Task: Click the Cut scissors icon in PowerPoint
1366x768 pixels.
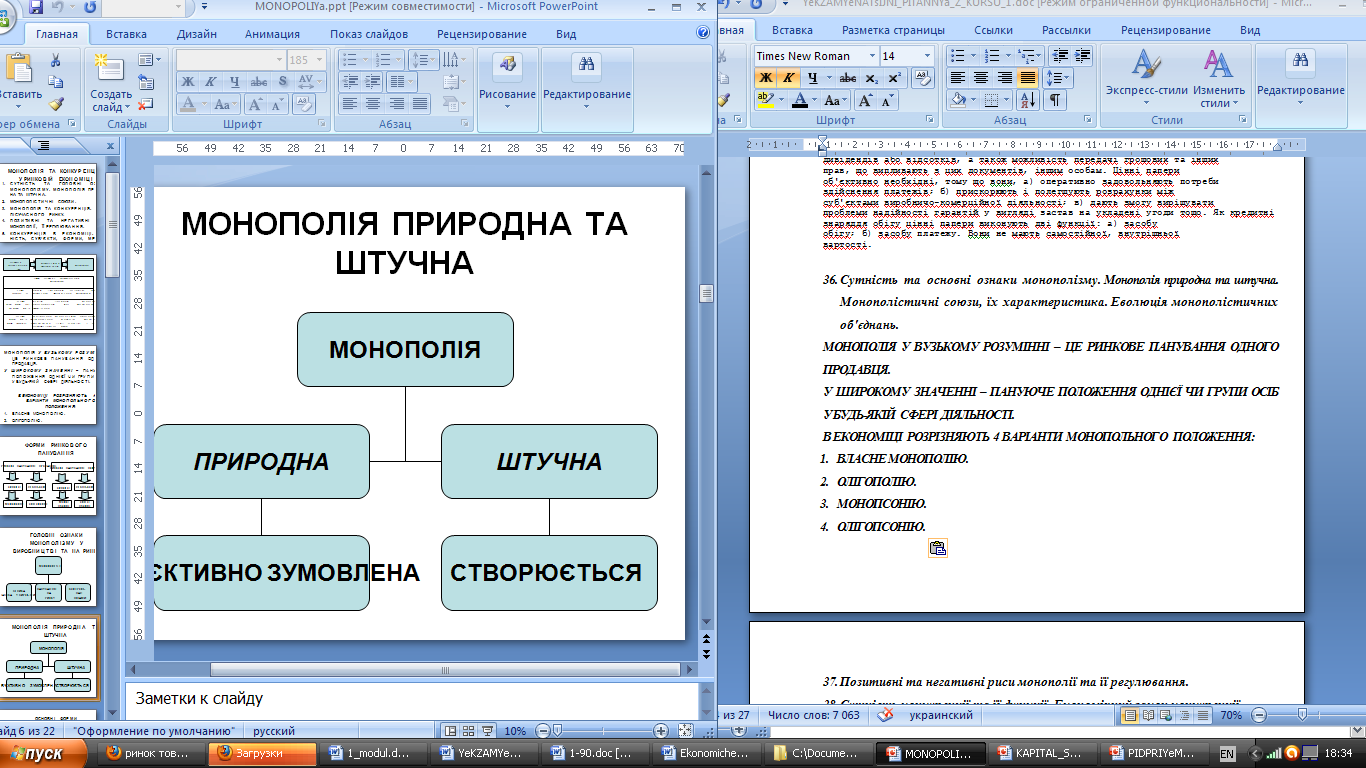Action: click(56, 61)
